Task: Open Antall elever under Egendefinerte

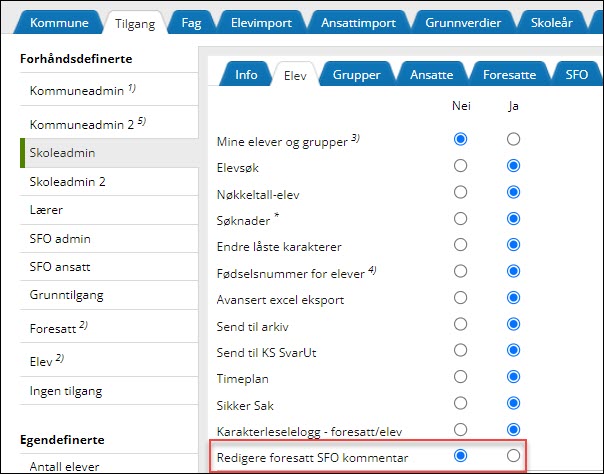Action: tap(66, 465)
